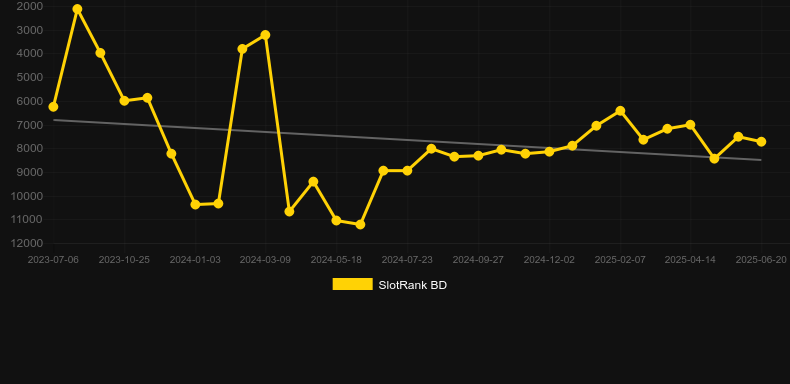
Task: Click the worst-rank data point above 11000
Action: tap(360, 224)
